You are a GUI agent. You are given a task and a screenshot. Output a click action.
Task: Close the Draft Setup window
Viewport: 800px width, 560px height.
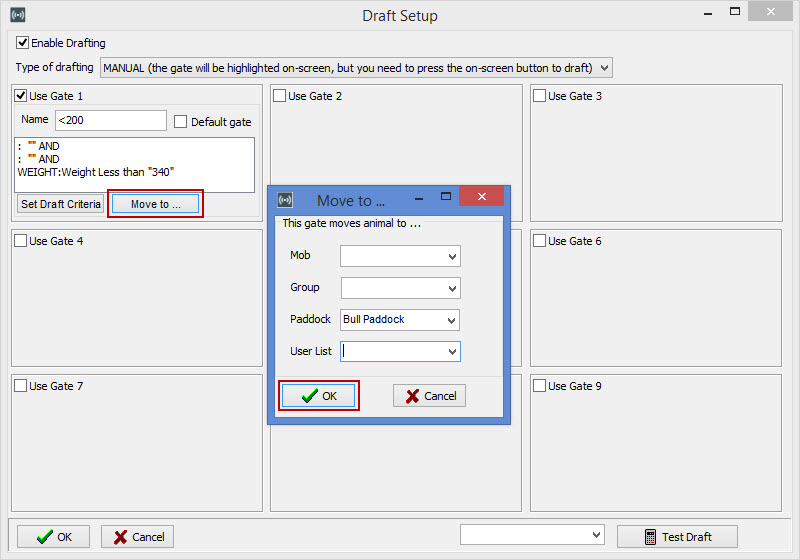click(770, 11)
